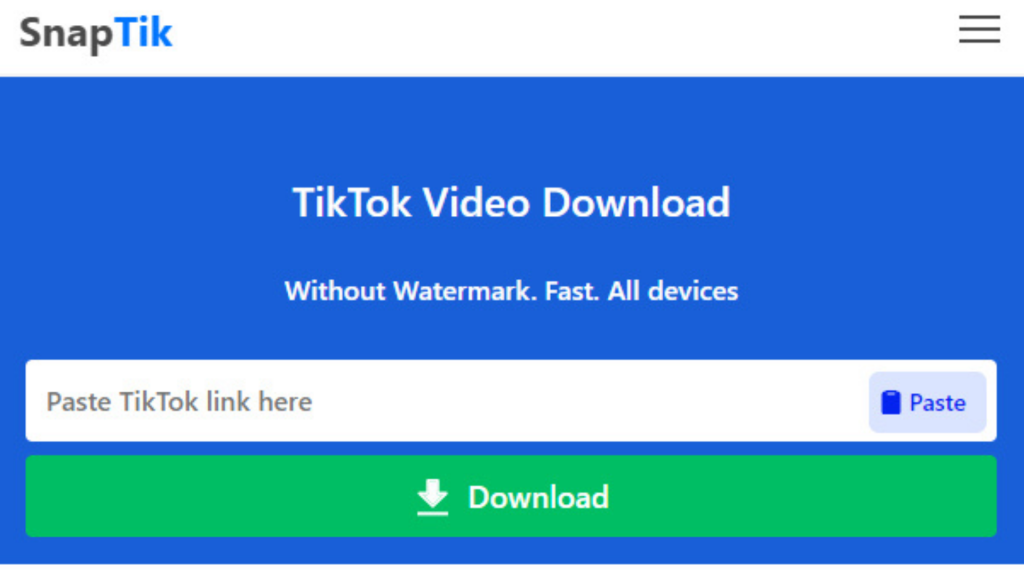Go home via SnapTik logo

click(x=96, y=33)
